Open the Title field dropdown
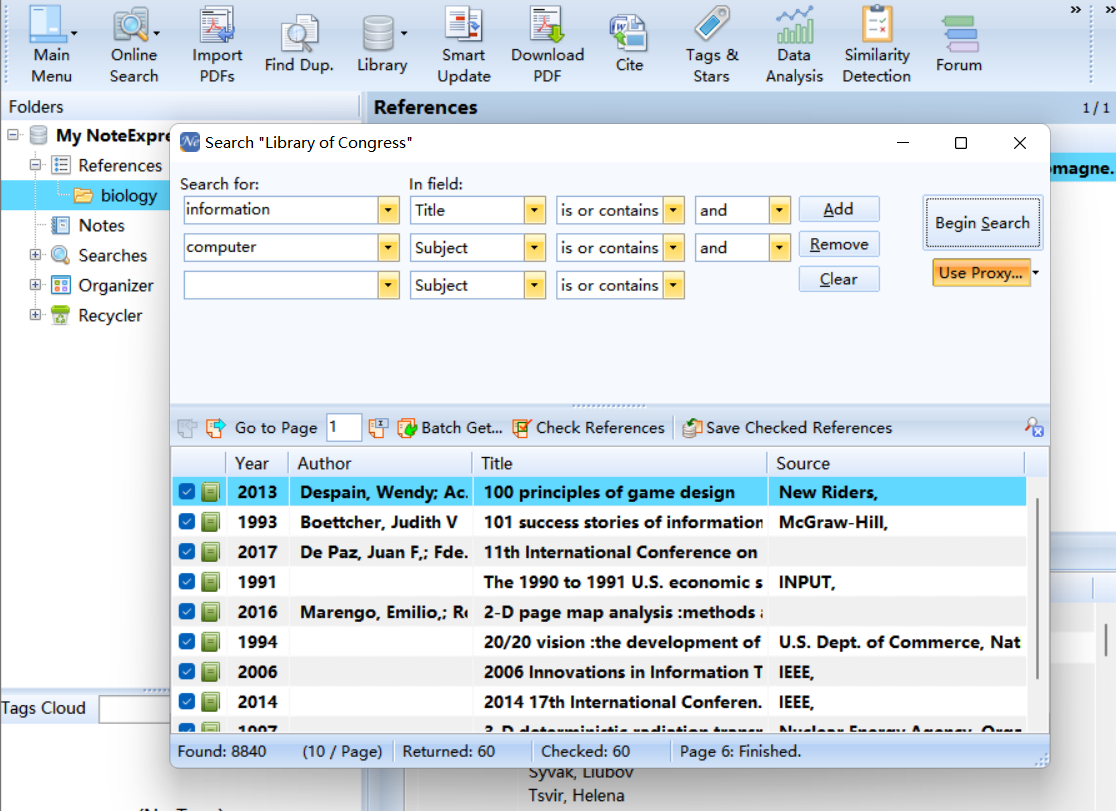1116x811 pixels. coord(534,210)
